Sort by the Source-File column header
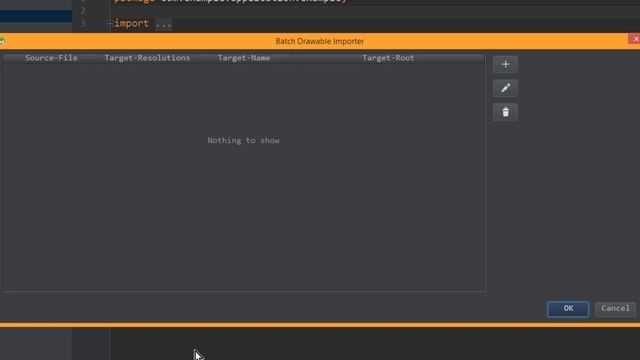This screenshot has width=640, height=360. coord(51,58)
